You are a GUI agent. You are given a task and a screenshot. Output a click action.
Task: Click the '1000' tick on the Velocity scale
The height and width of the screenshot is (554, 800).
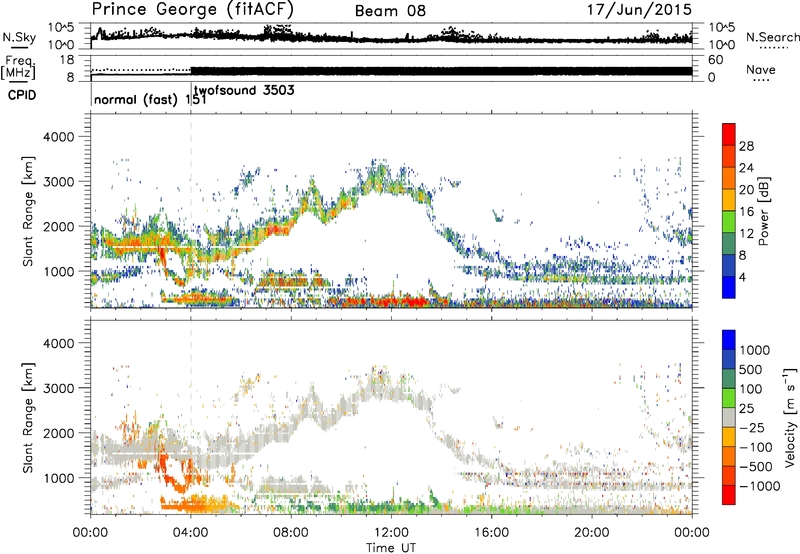[x=754, y=350]
